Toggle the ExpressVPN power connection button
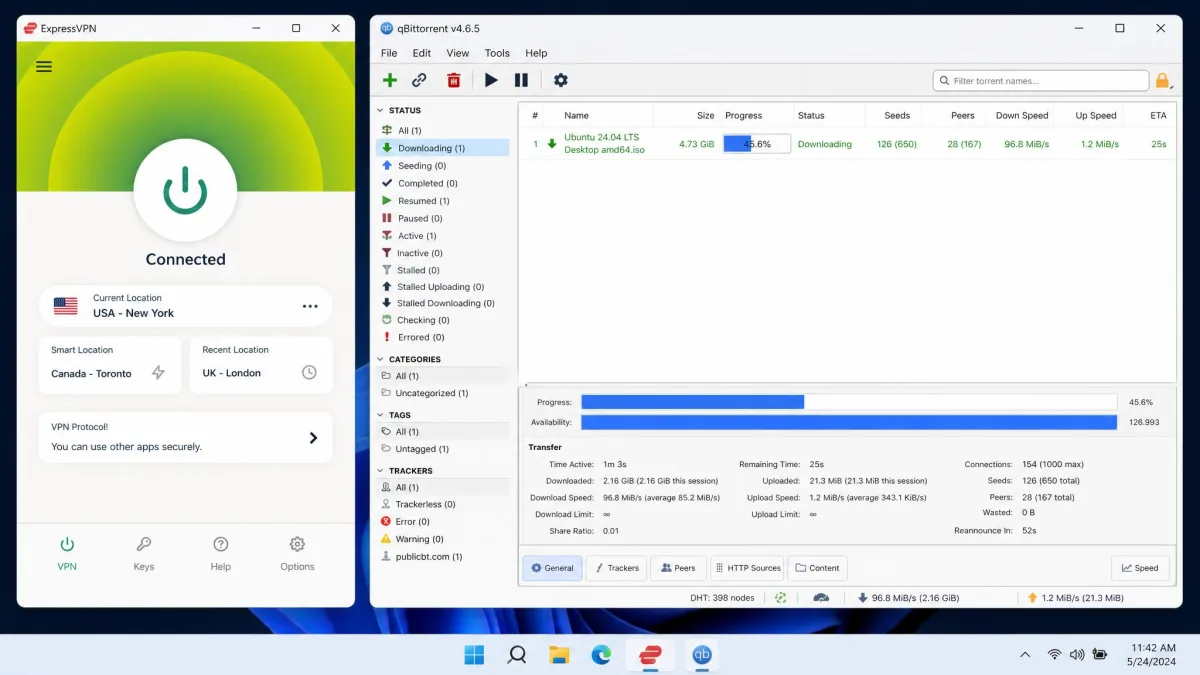The image size is (1200, 675). coord(185,190)
